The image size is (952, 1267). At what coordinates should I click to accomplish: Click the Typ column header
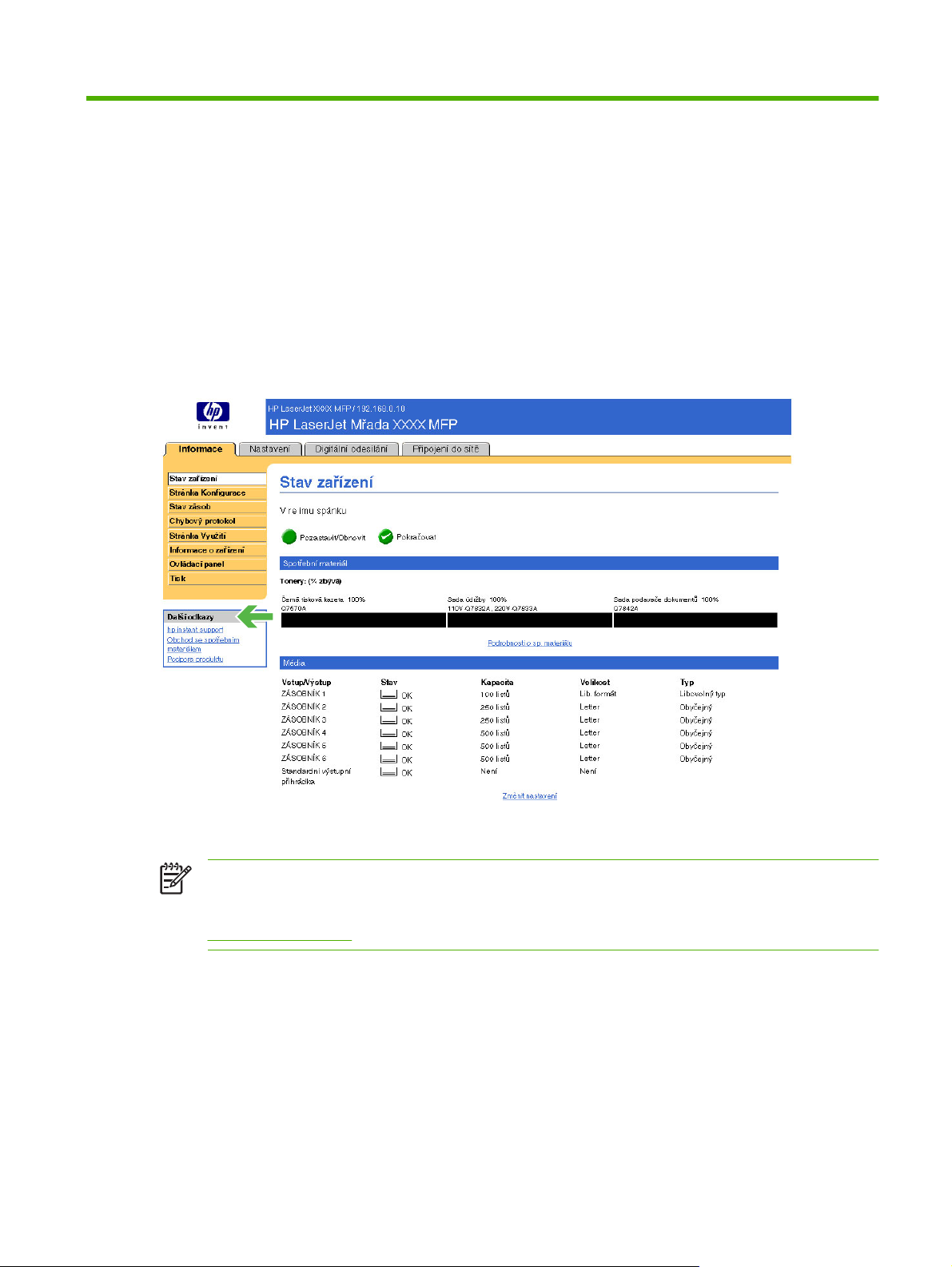tap(687, 683)
